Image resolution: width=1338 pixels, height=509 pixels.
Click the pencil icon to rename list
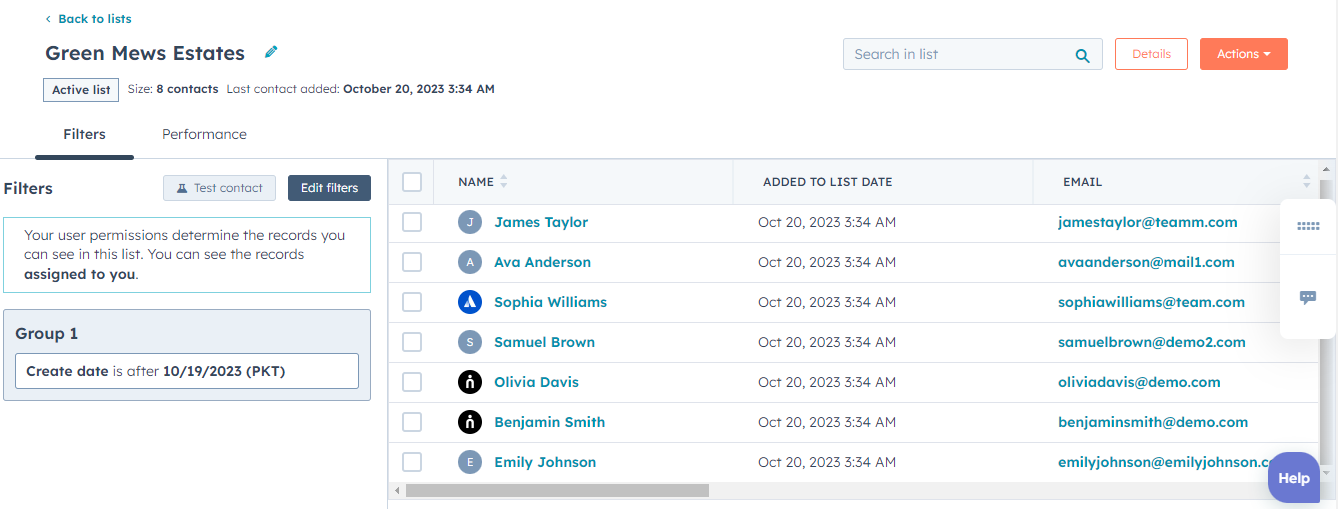click(271, 52)
